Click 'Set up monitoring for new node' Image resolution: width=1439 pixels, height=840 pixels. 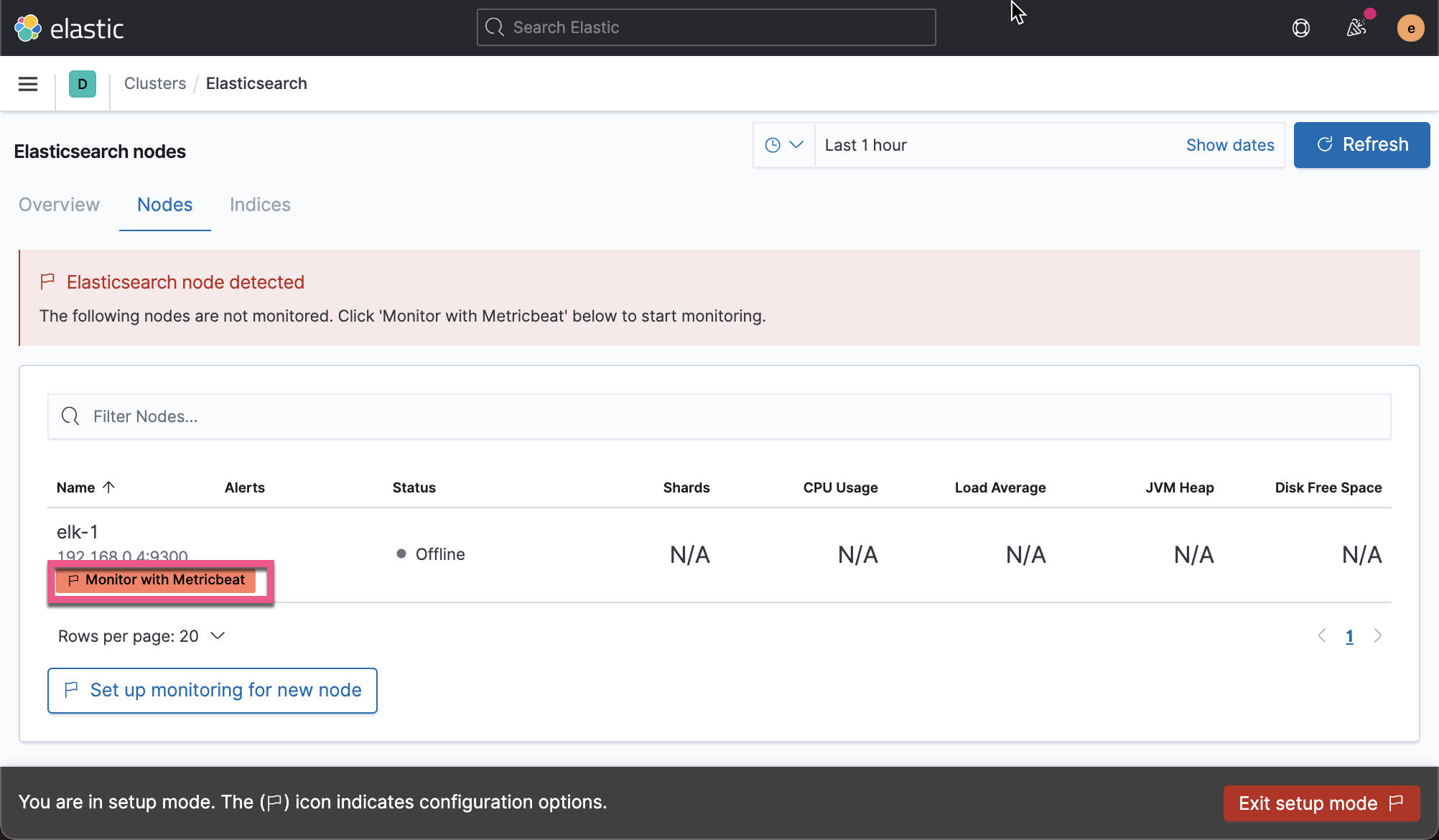click(212, 690)
